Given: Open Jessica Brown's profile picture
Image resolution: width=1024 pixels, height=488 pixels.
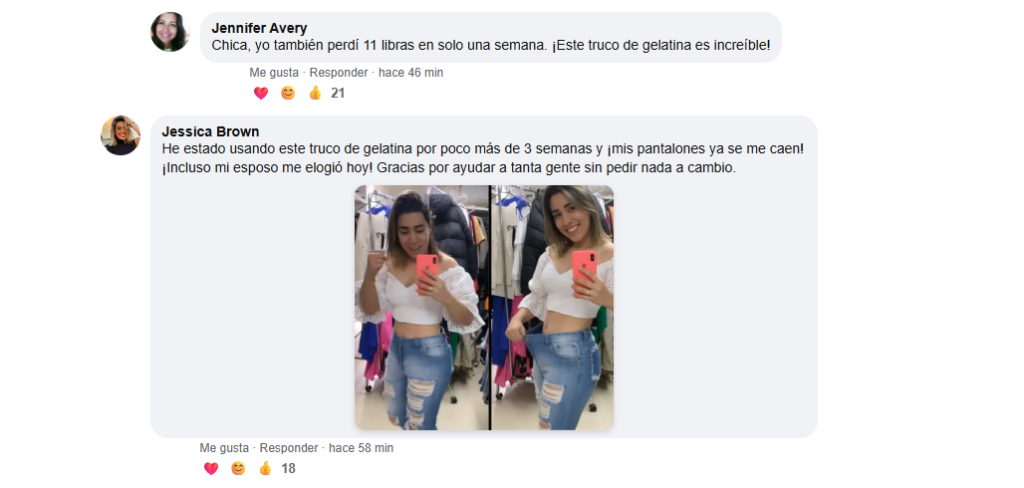Looking at the screenshot, I should [120, 135].
